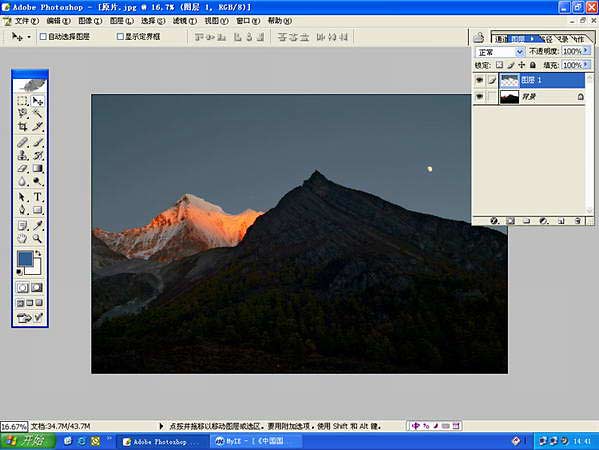This screenshot has width=599, height=450.
Task: Hide layer 1 using its eye icon
Action: coord(479,80)
